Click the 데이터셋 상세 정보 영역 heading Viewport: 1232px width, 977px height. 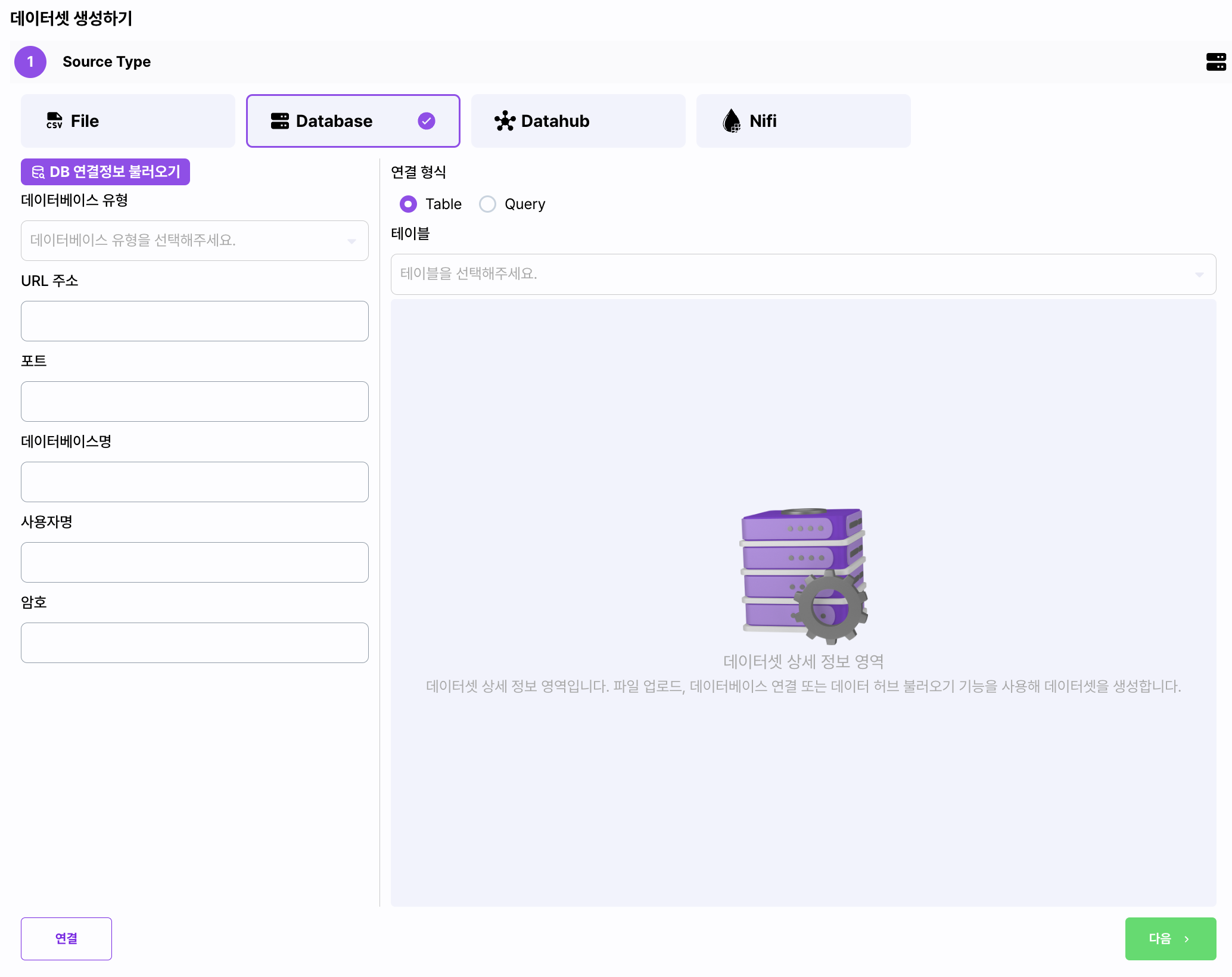tap(804, 661)
